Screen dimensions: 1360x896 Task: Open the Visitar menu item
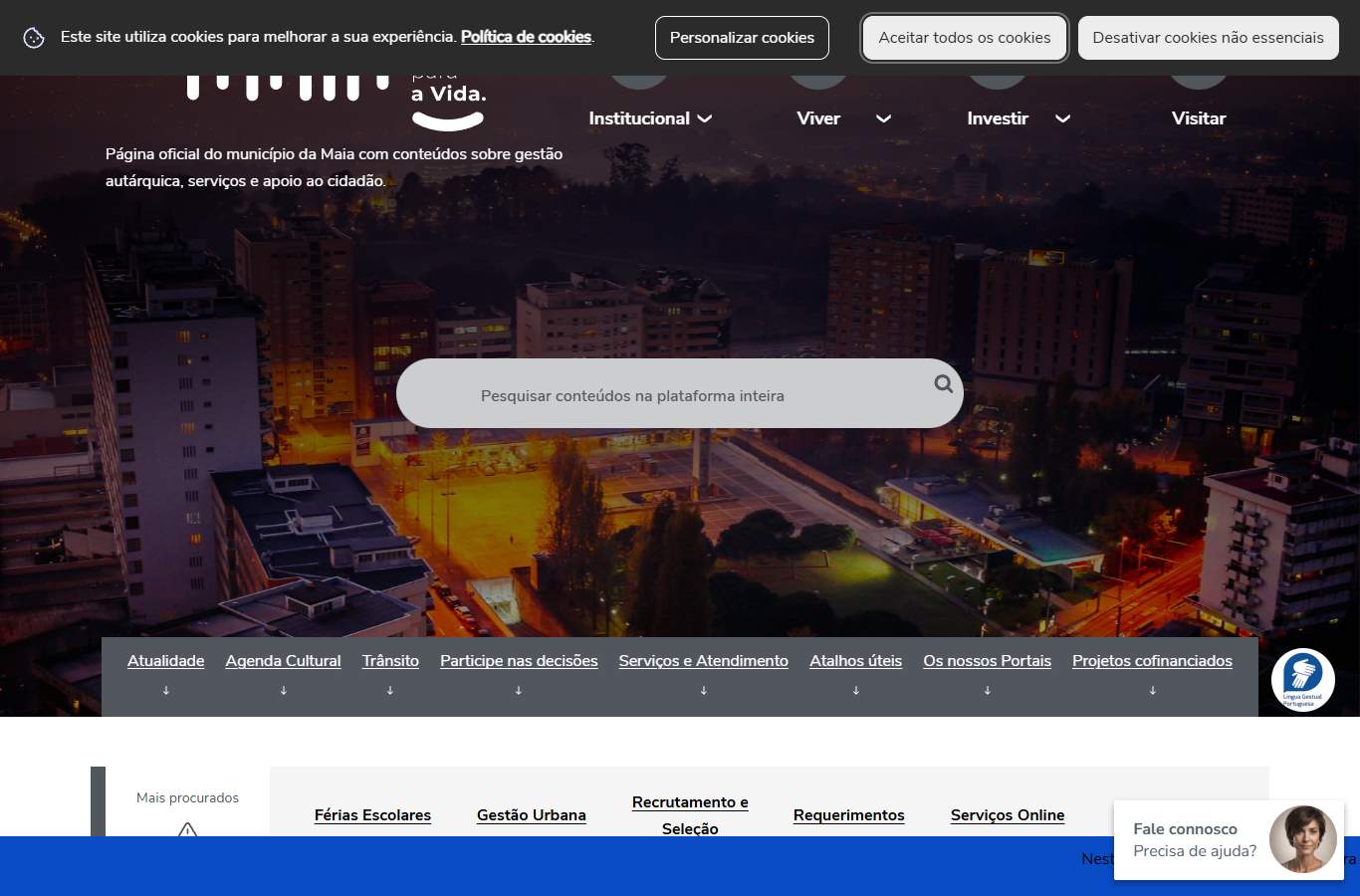coord(1199,118)
